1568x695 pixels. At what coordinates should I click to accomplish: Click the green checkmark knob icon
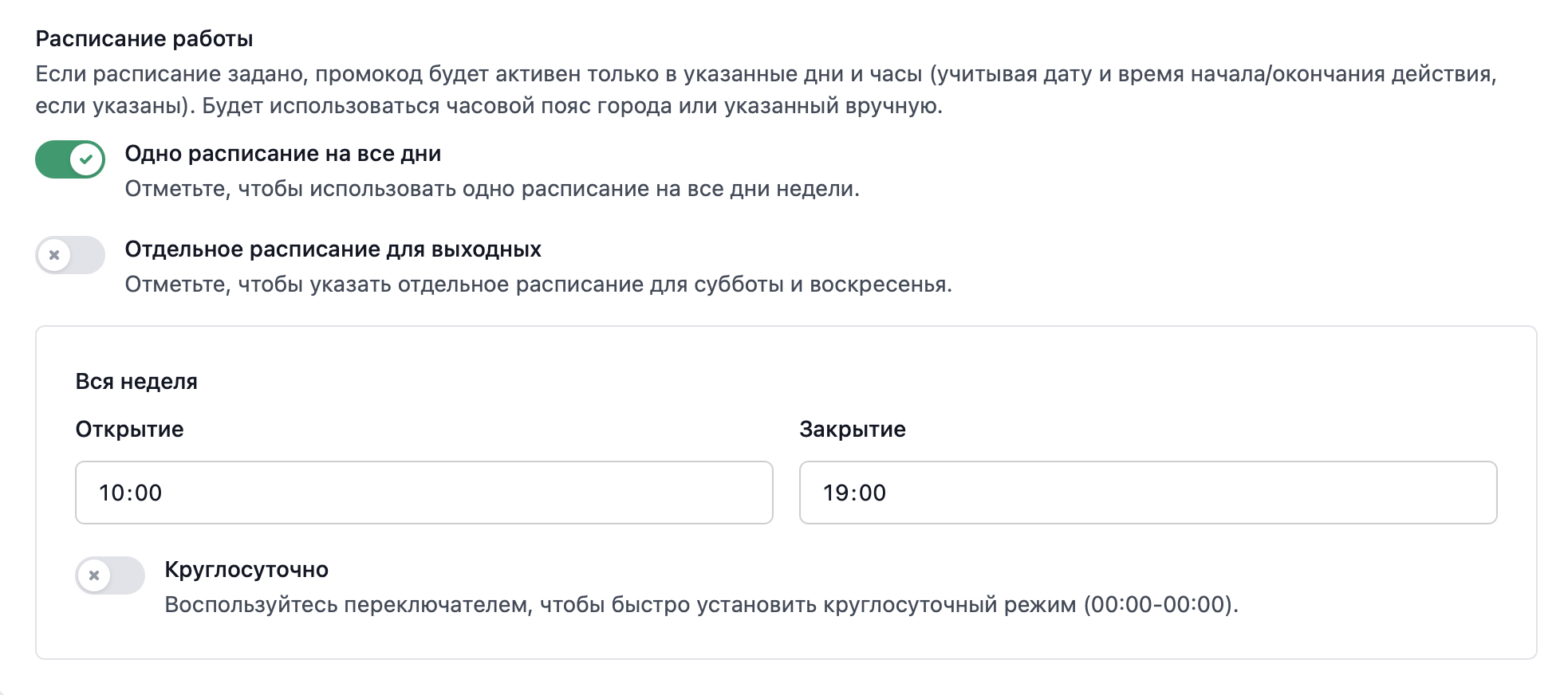point(87,159)
